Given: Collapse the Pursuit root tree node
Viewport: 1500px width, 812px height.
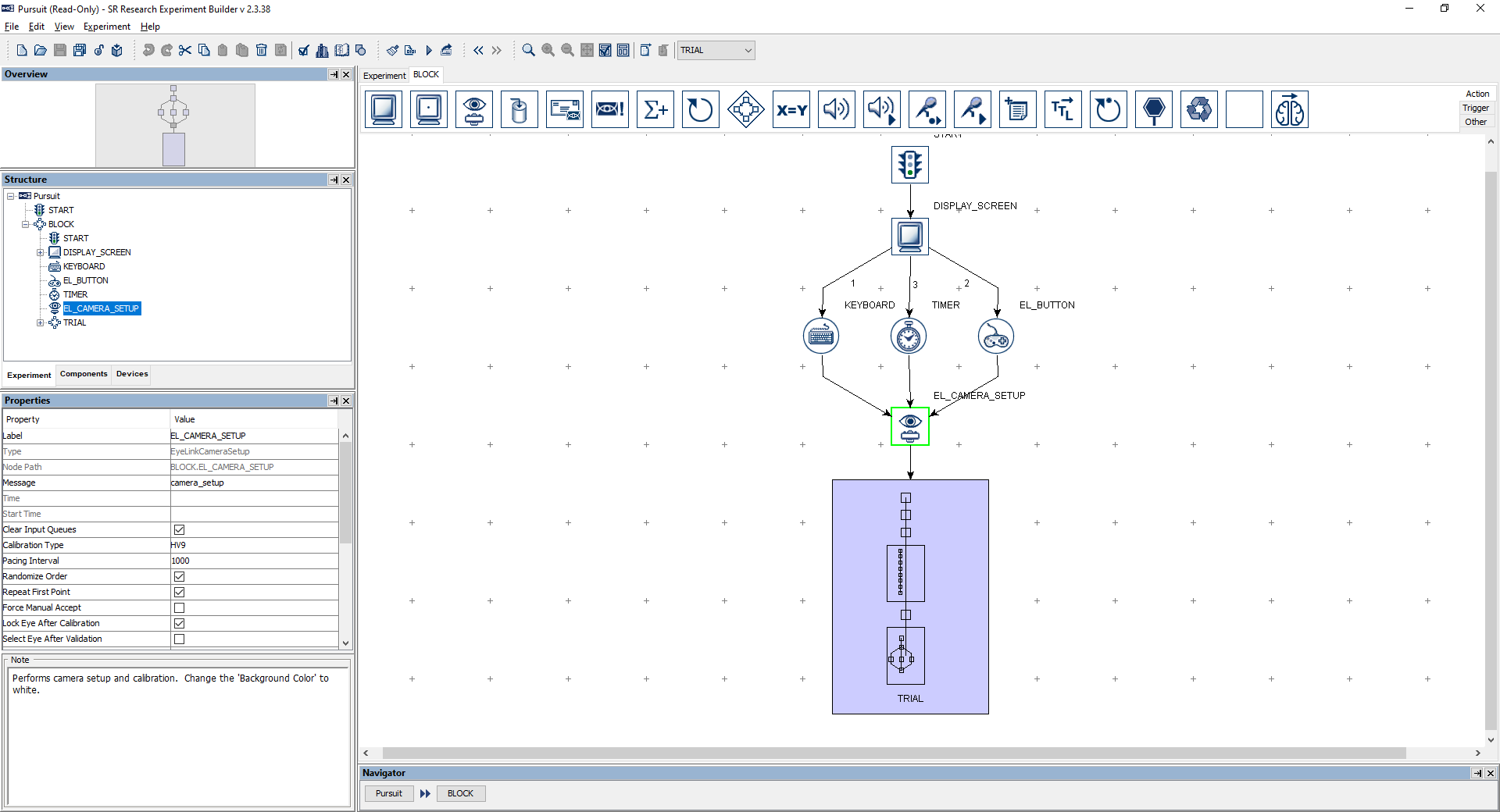Looking at the screenshot, I should point(10,196).
